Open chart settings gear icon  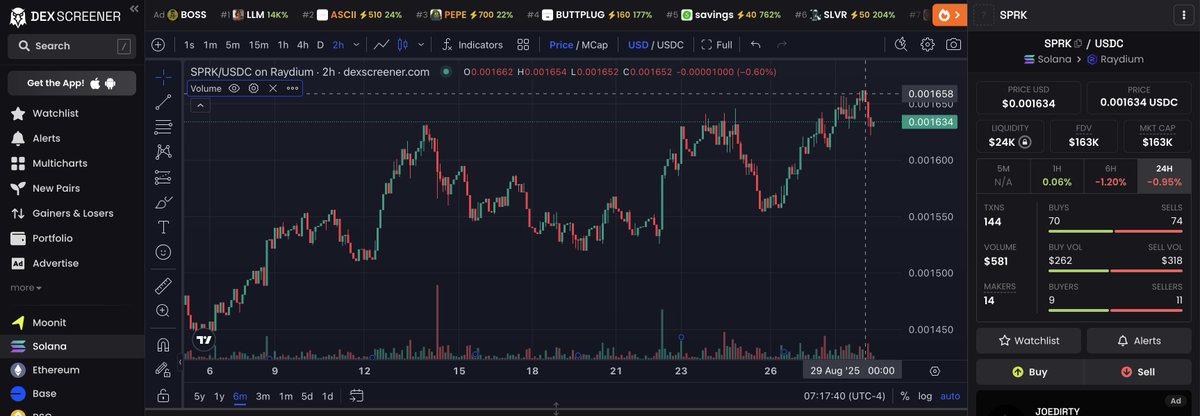pos(928,45)
